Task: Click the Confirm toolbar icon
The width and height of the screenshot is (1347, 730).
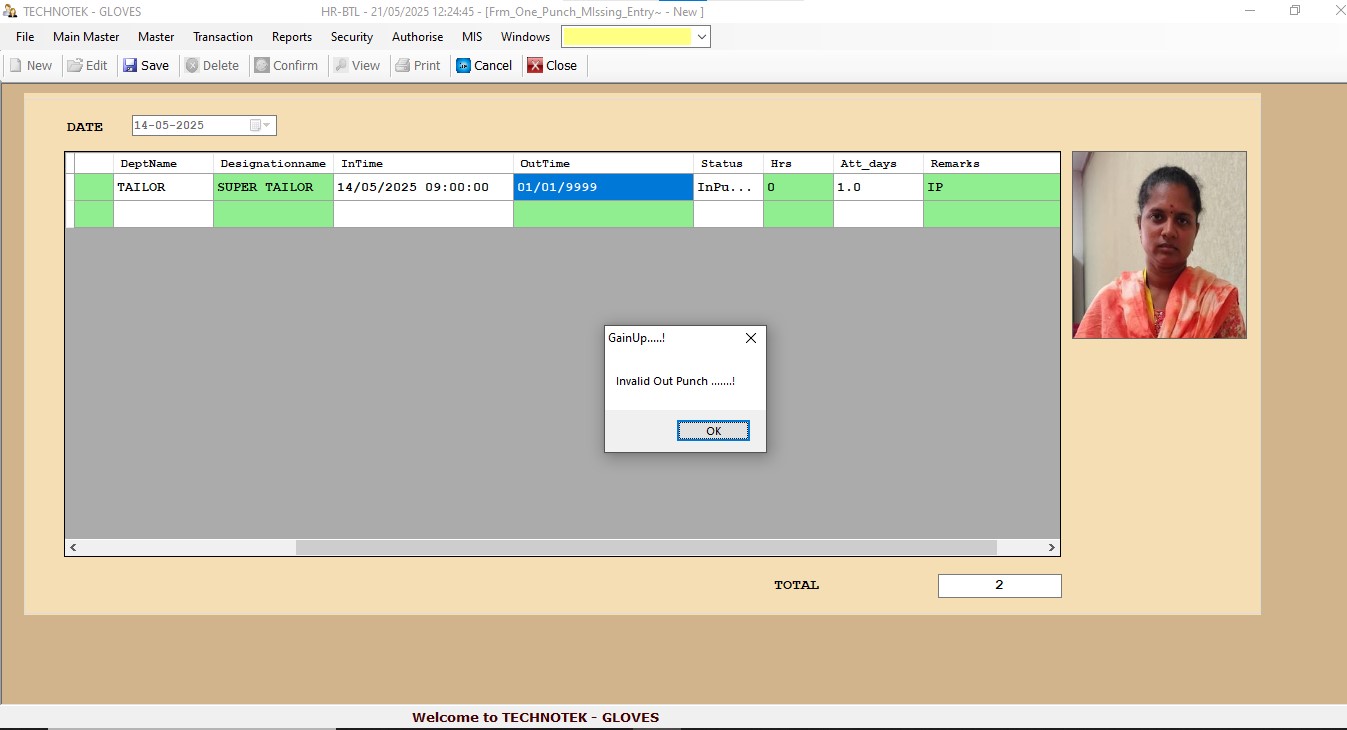Action: tap(262, 66)
